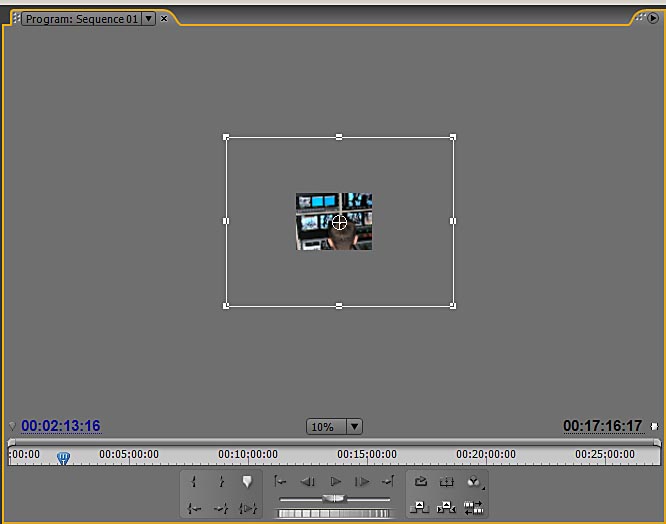This screenshot has width=666, height=524.
Task: Select the Program: Sequence 01 tab
Action: 82,19
